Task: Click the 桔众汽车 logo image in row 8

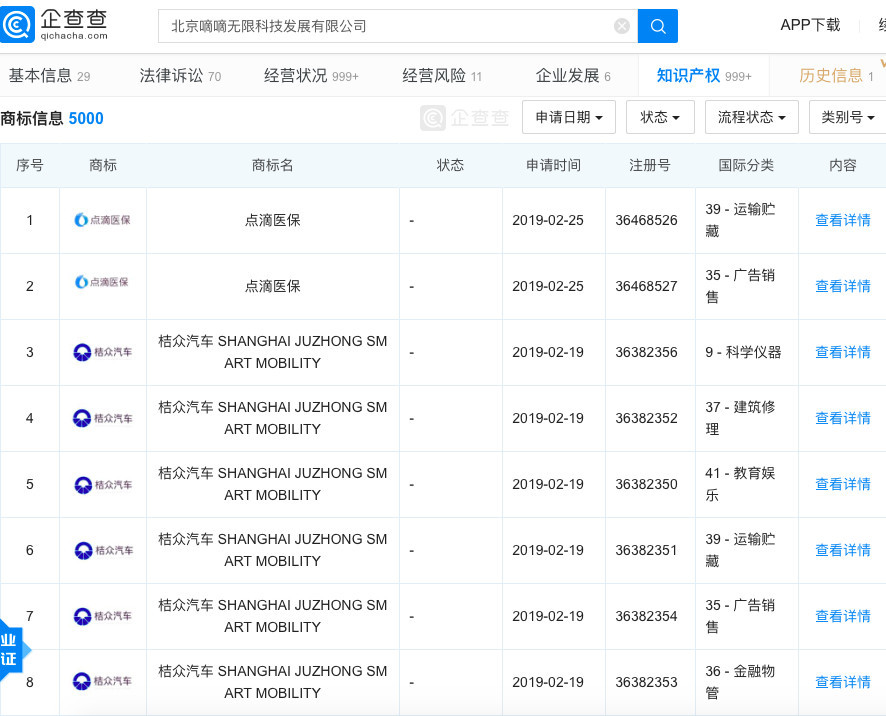Action: [103, 682]
